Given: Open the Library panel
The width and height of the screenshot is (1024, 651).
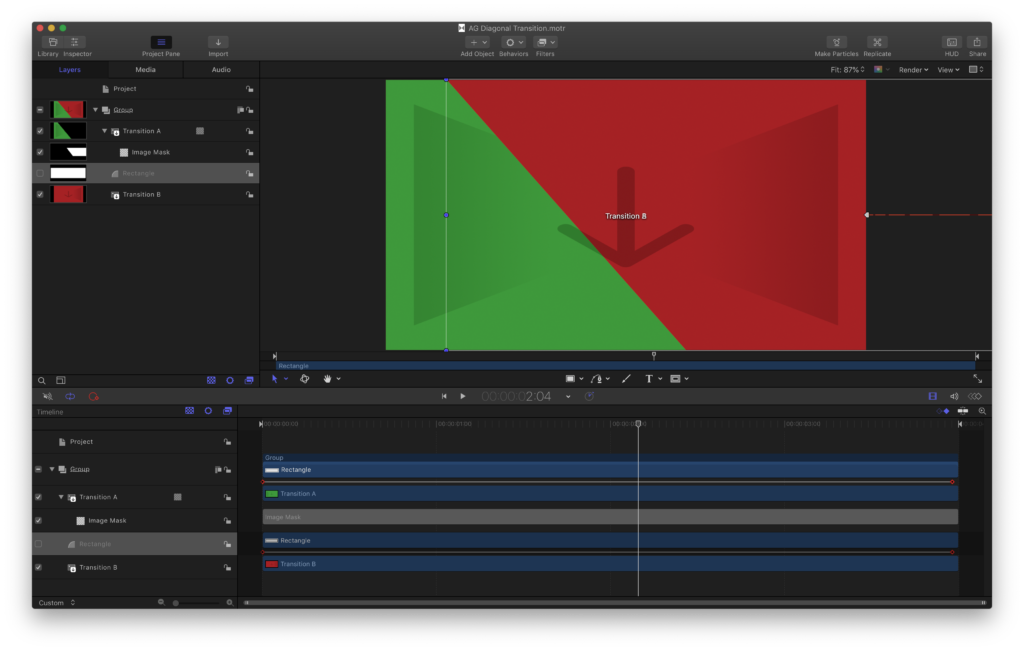Looking at the screenshot, I should point(53,42).
